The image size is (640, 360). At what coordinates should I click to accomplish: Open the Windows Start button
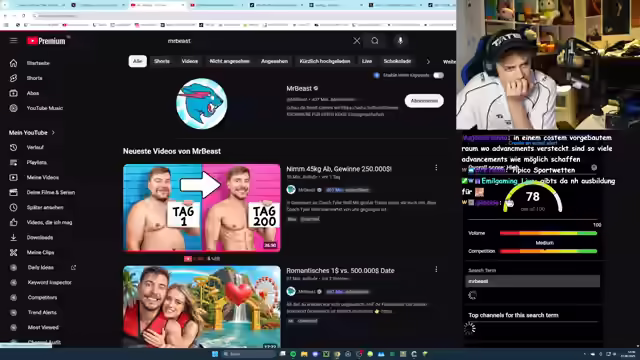click(215, 354)
